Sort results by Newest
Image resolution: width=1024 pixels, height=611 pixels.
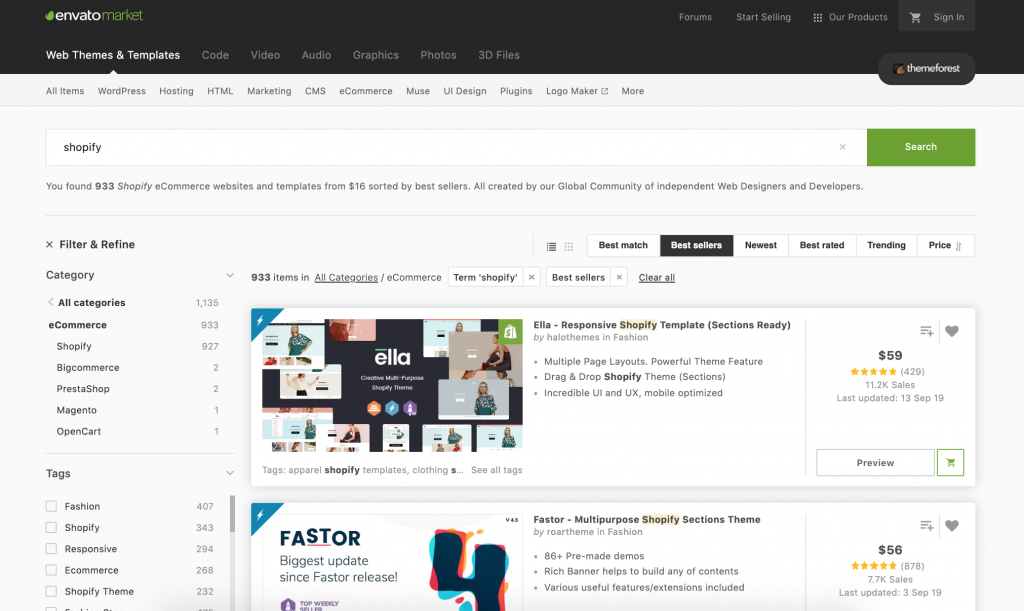[761, 245]
